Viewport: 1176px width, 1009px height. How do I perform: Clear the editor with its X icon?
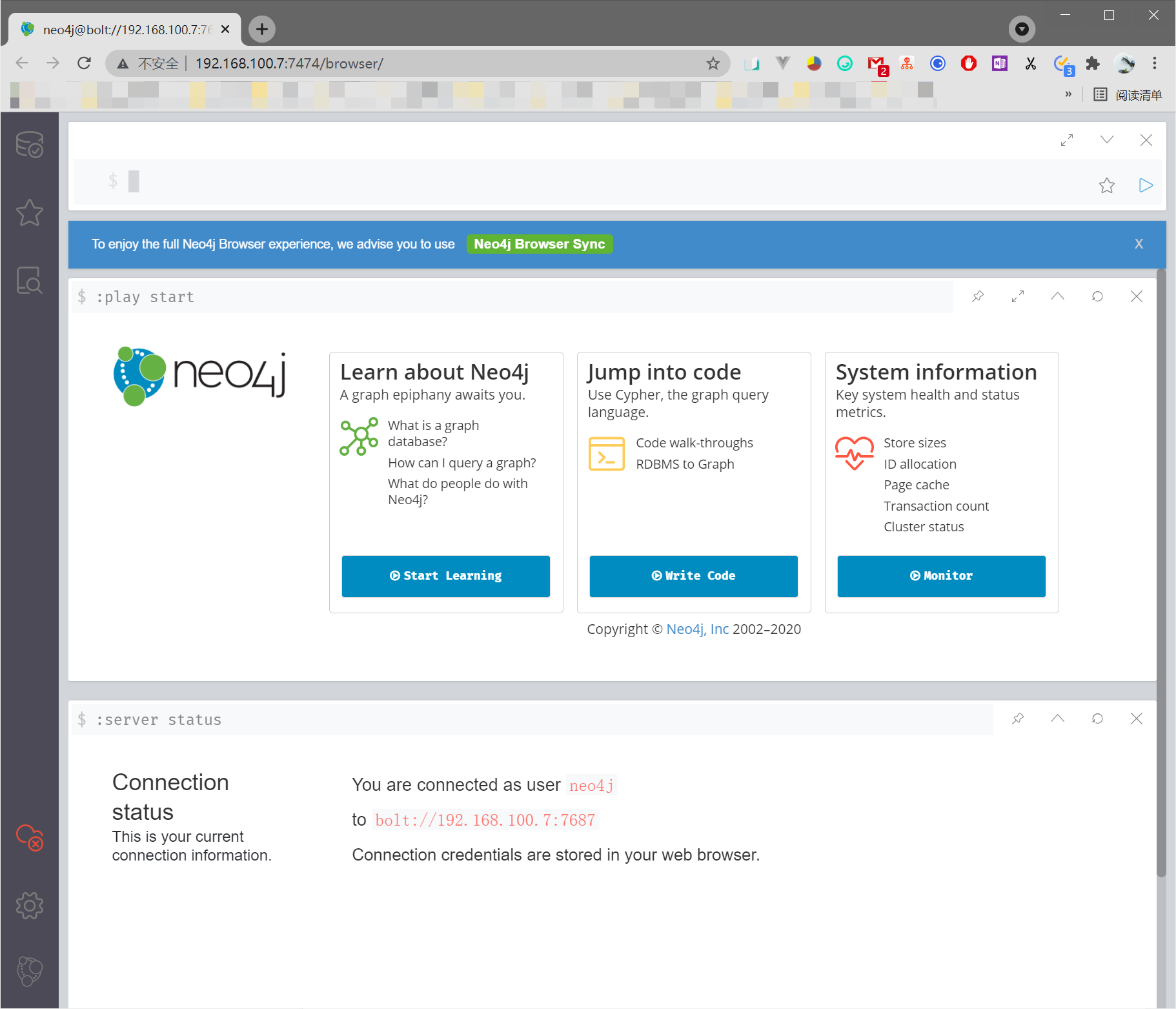(x=1146, y=140)
